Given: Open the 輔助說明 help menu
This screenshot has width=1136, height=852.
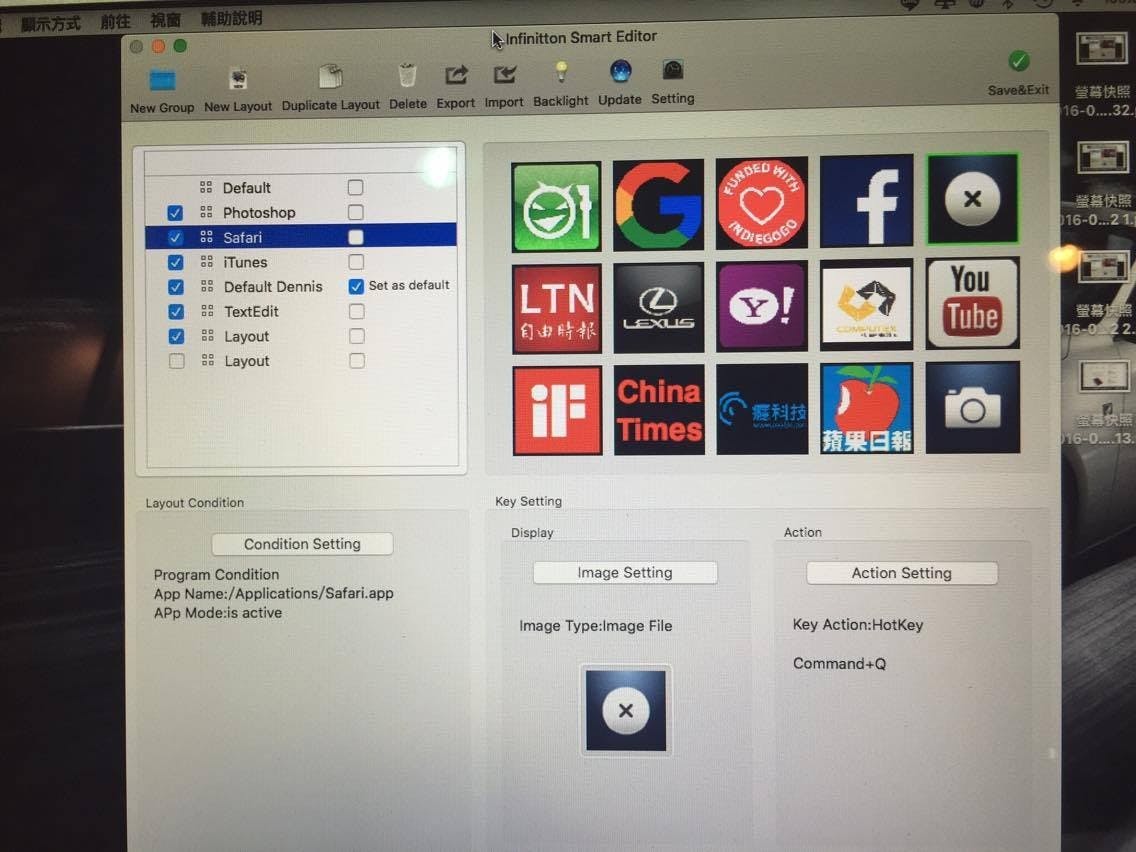Looking at the screenshot, I should click(231, 19).
